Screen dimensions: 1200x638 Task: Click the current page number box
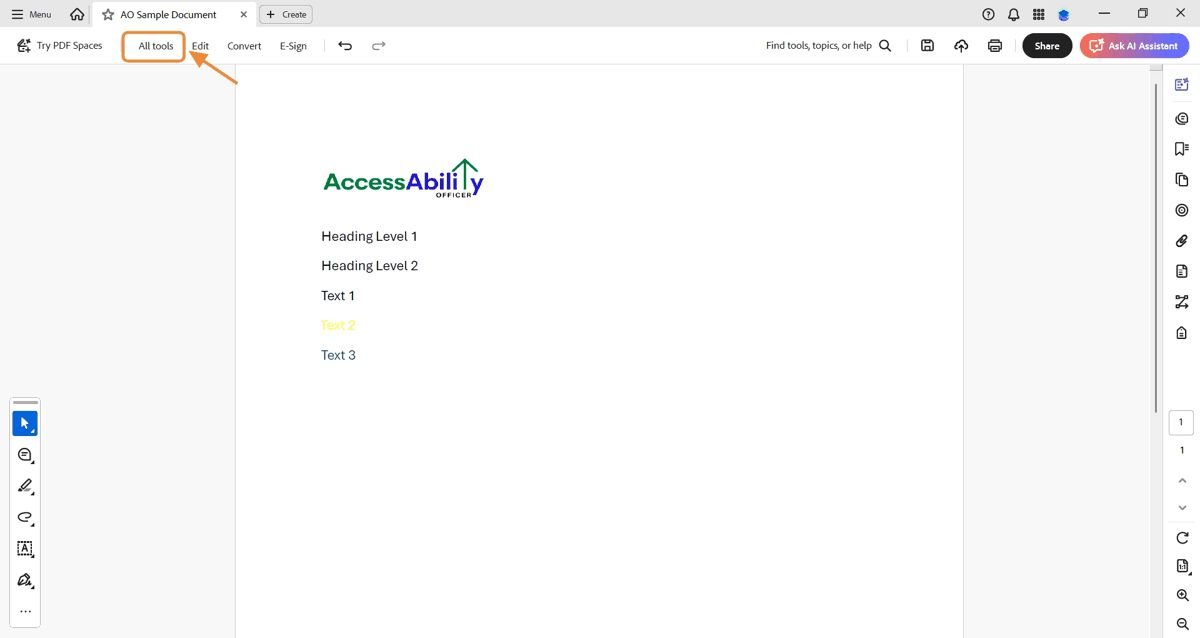click(1181, 422)
